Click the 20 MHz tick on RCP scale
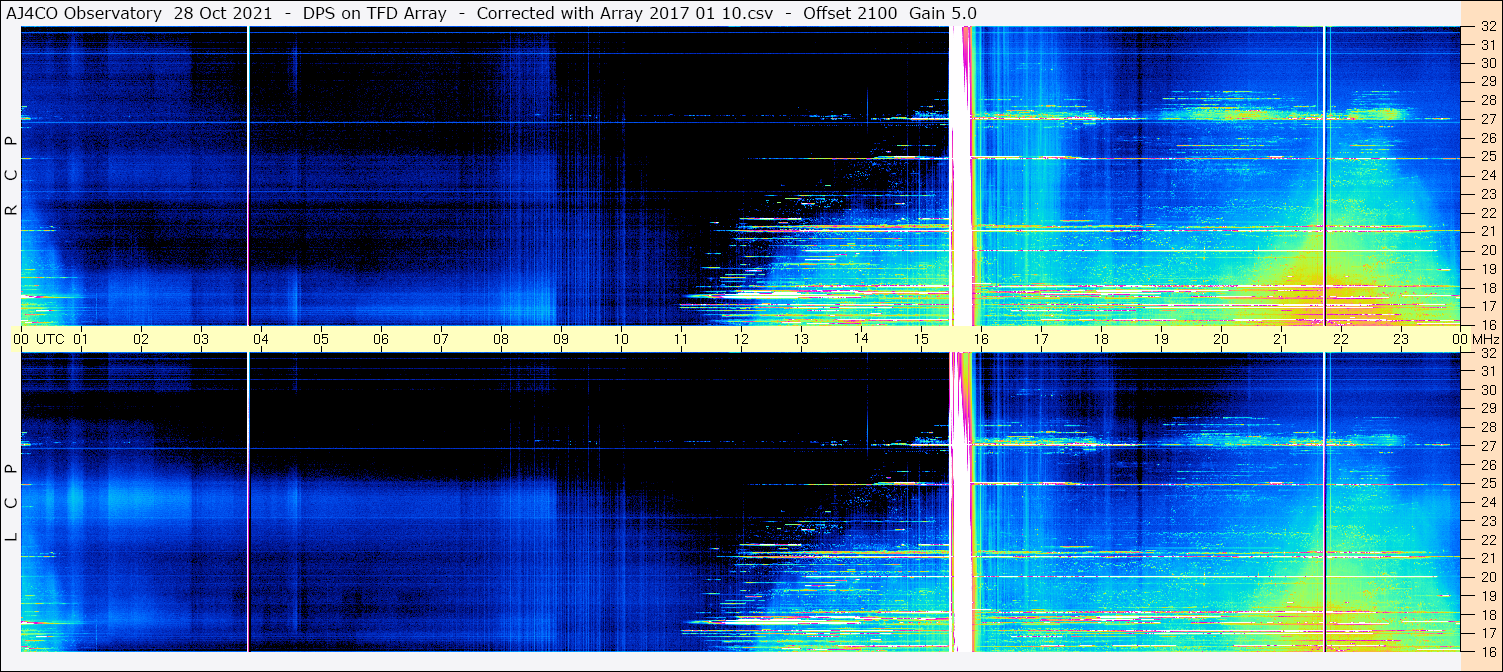Image resolution: width=1503 pixels, height=672 pixels. [x=1488, y=250]
